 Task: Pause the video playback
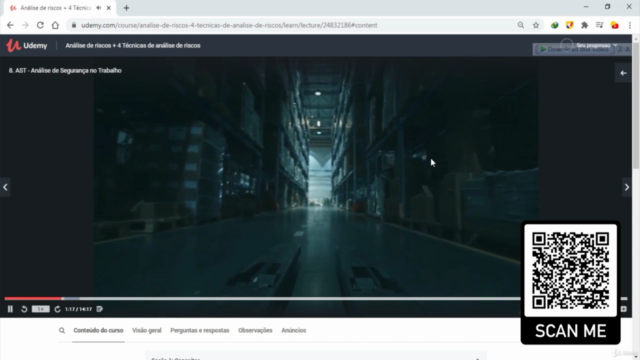coord(10,309)
